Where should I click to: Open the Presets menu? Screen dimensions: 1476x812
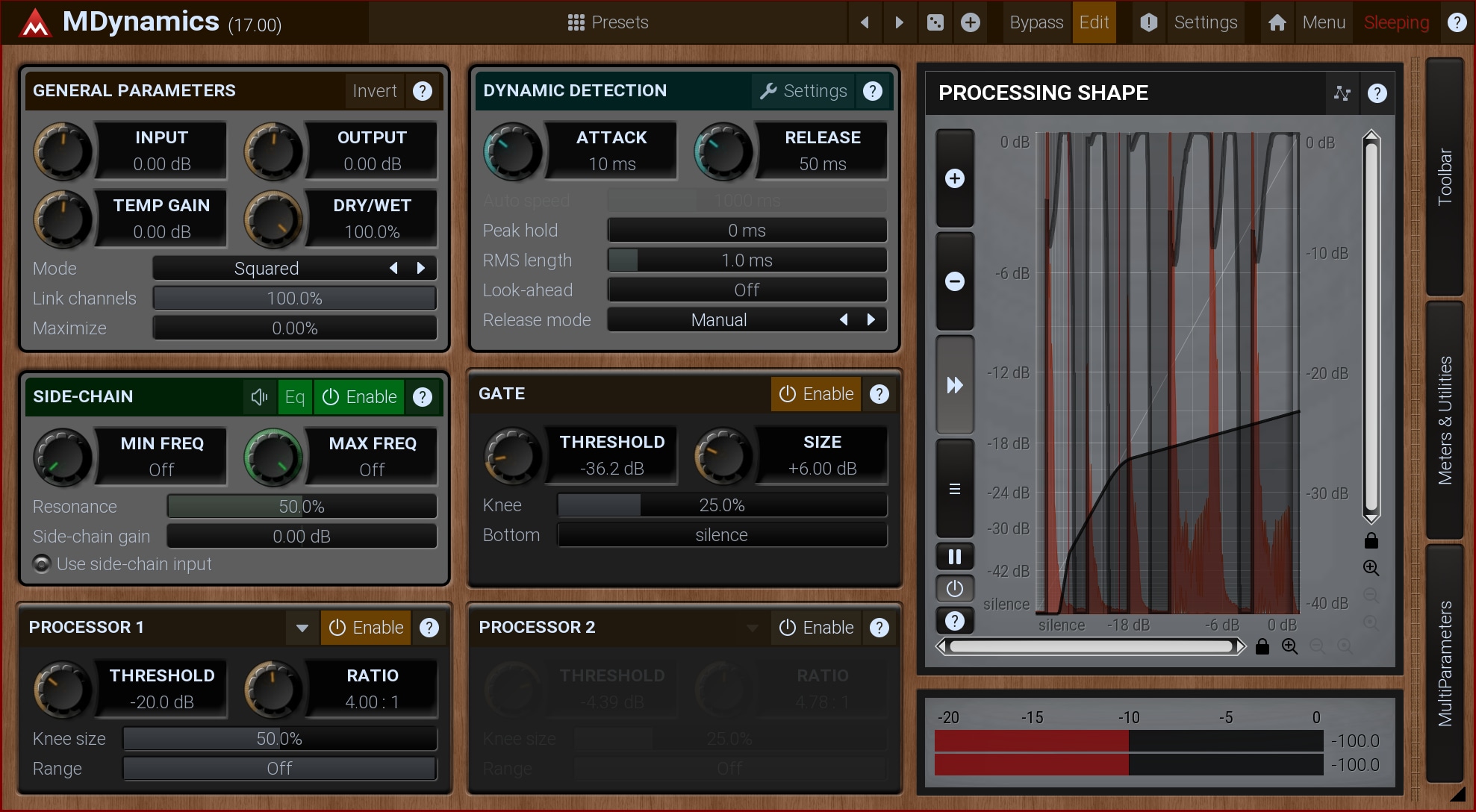coord(608,22)
